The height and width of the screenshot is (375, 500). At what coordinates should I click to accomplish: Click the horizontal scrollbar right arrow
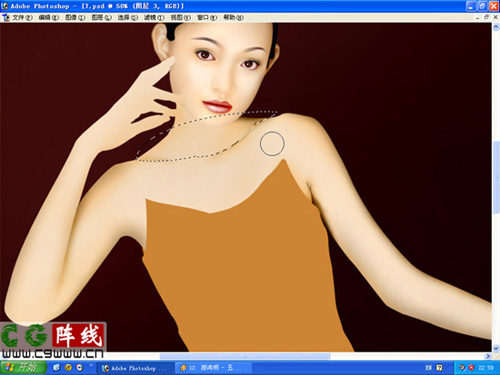[488, 356]
